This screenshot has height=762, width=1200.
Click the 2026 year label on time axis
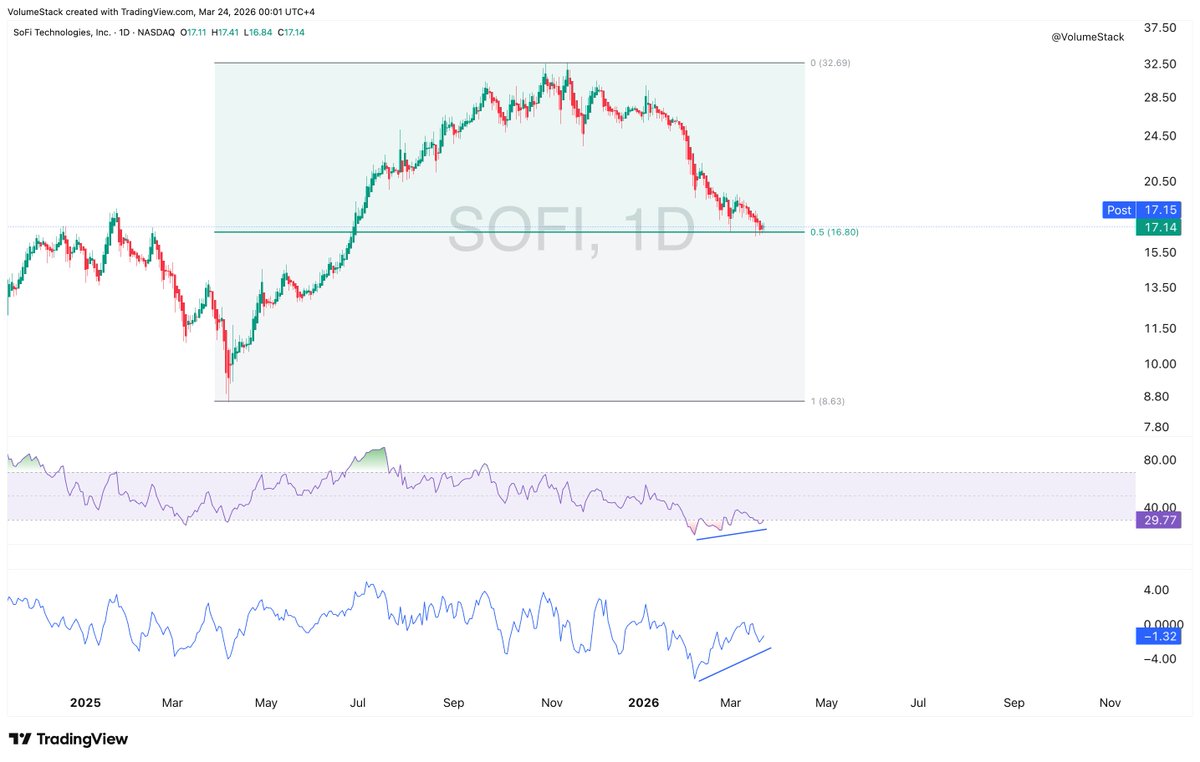[643, 703]
